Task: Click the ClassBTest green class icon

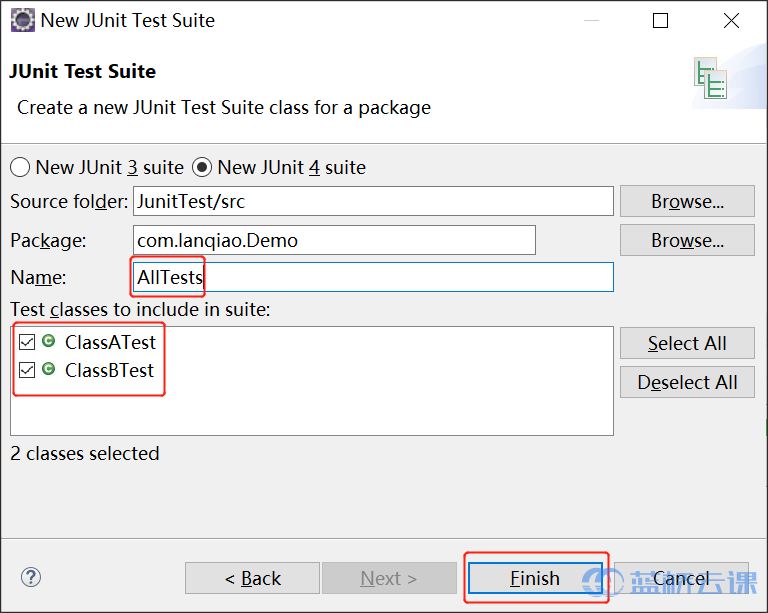Action: click(48, 369)
